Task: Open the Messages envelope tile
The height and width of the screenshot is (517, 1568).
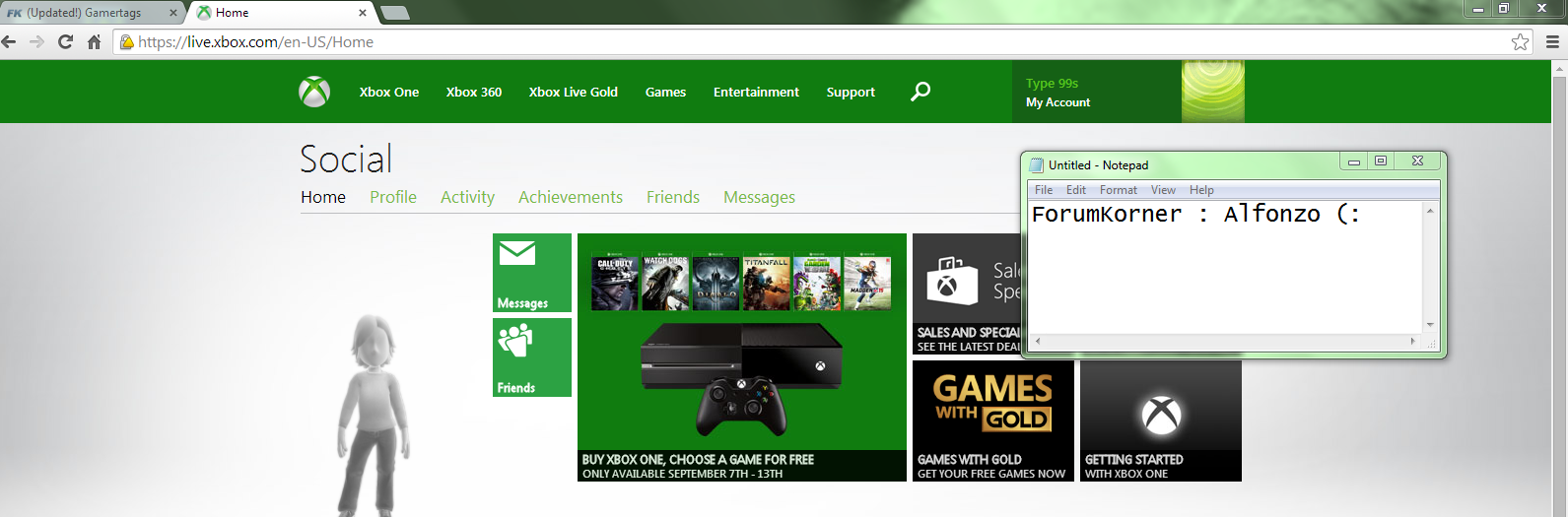Action: click(x=532, y=273)
